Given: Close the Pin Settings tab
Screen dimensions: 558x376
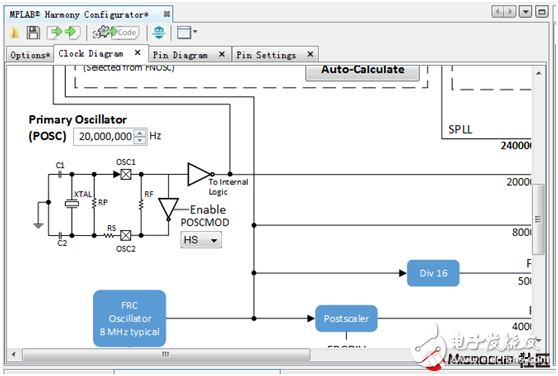Looking at the screenshot, I should pos(310,54).
